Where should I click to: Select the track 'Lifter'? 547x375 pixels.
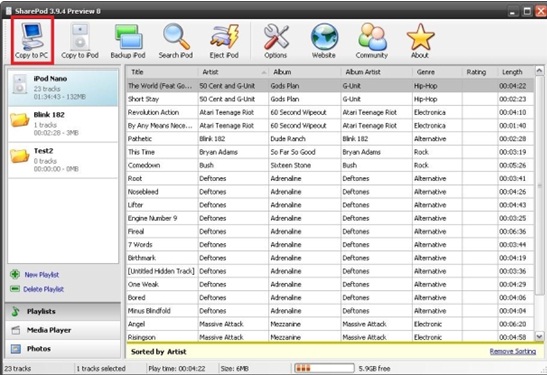point(330,205)
